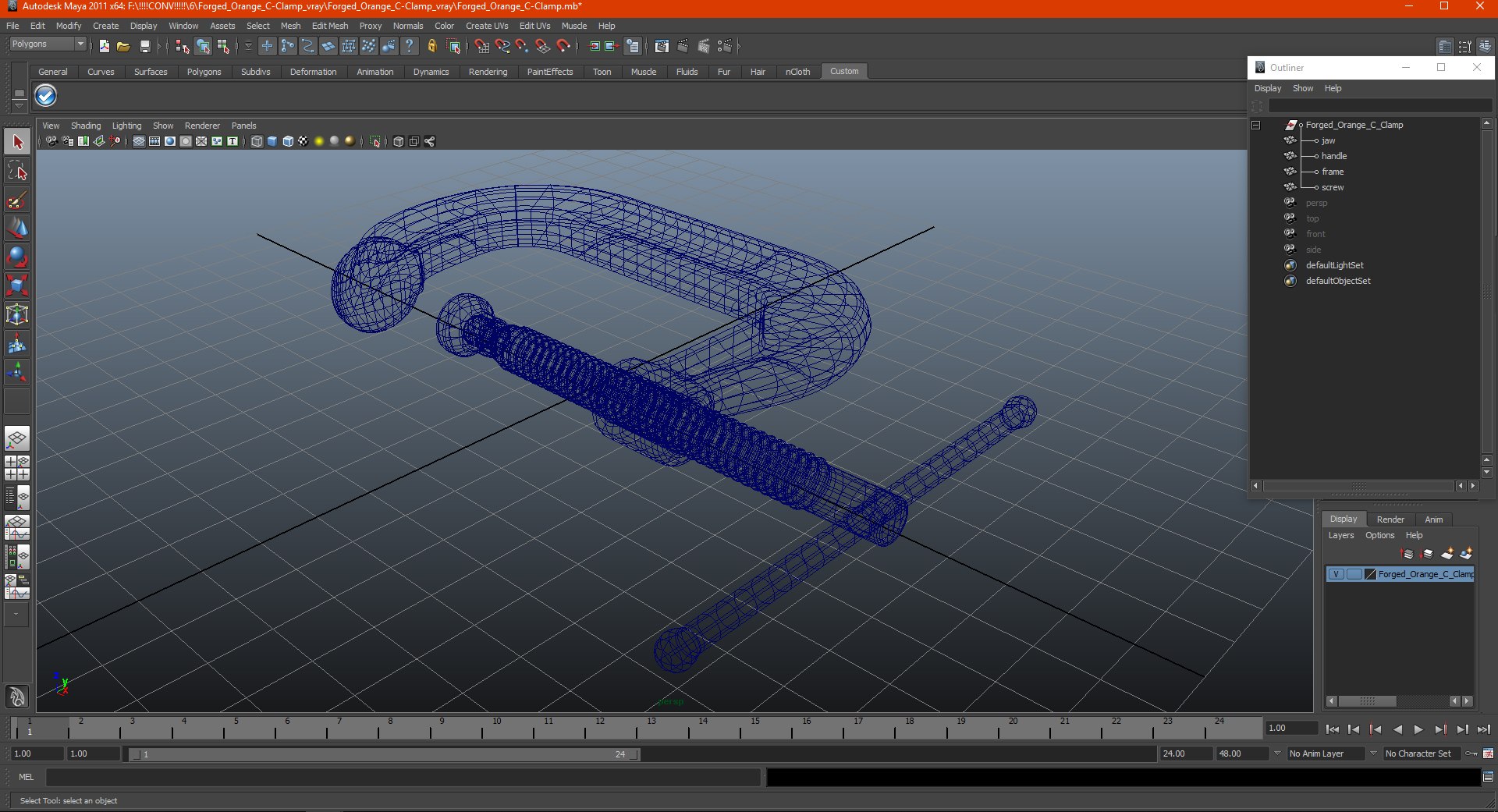
Task: Click the layer color swatch of Forged_Orange_C_Clamp
Action: (1370, 574)
